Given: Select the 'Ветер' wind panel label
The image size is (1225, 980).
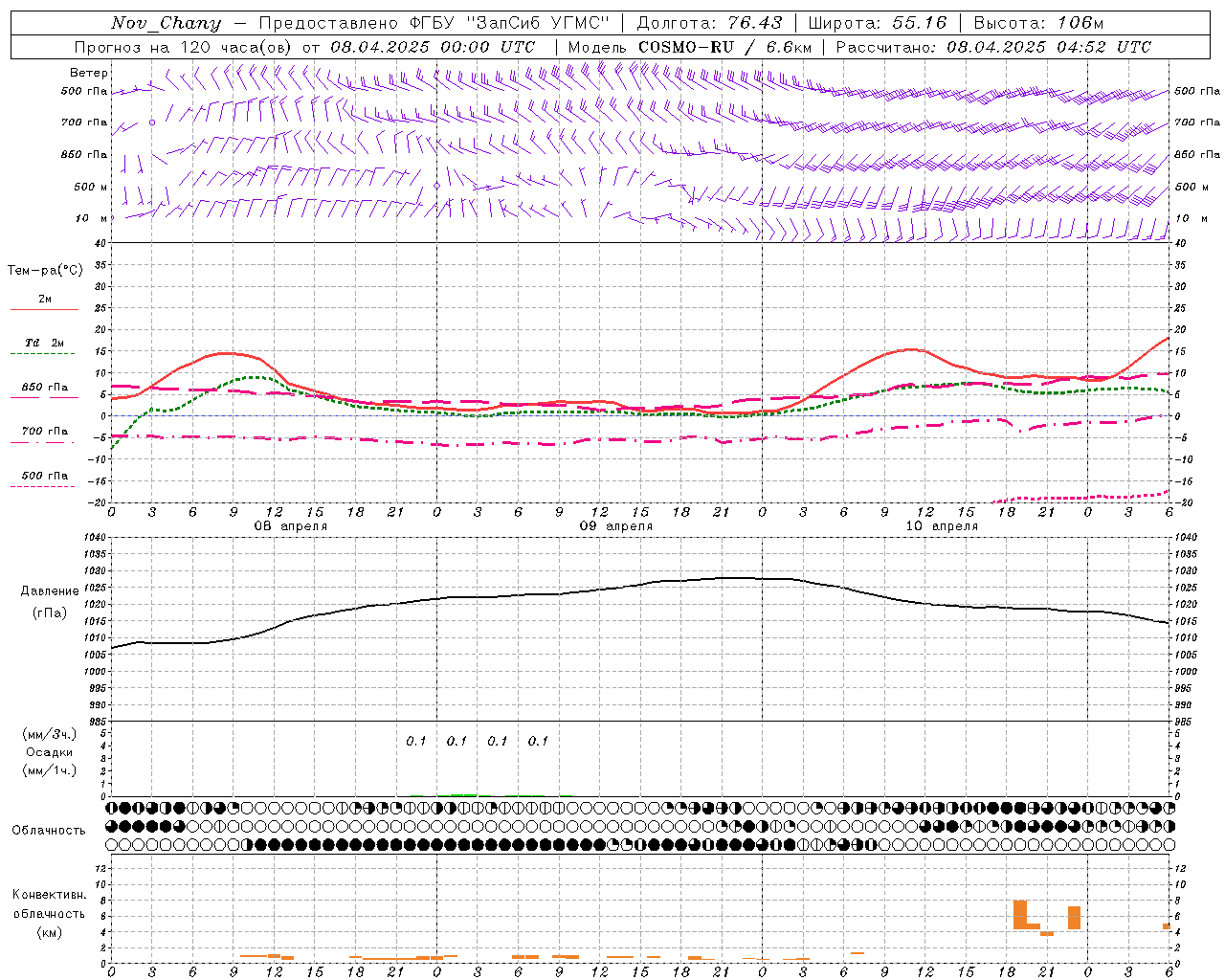Looking at the screenshot, I should point(89,73).
